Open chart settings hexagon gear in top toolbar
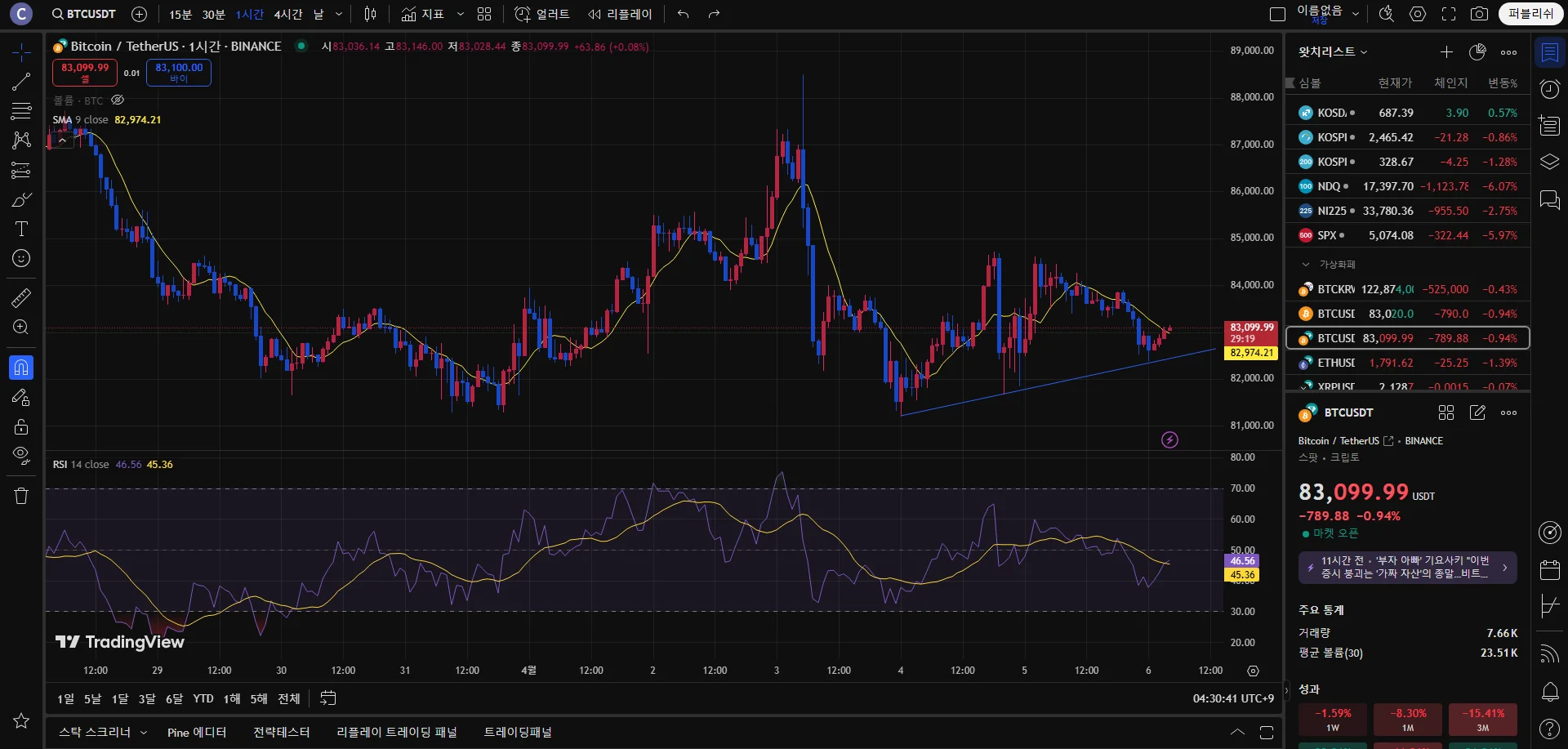1568x749 pixels. click(x=1418, y=14)
